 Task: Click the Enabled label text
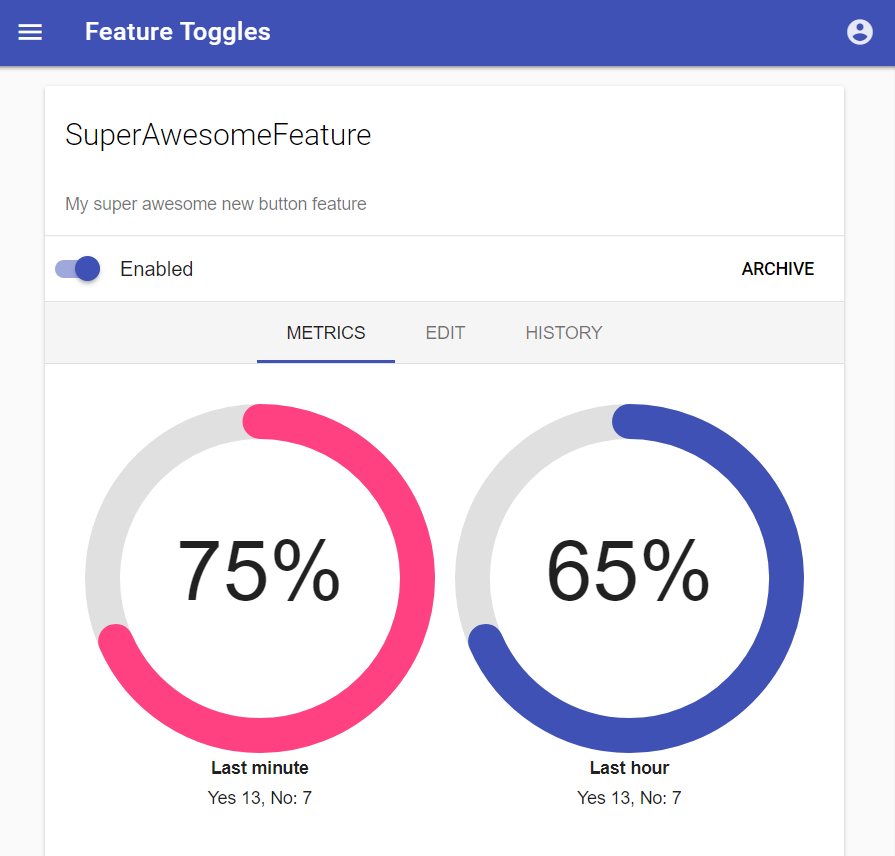[156, 269]
